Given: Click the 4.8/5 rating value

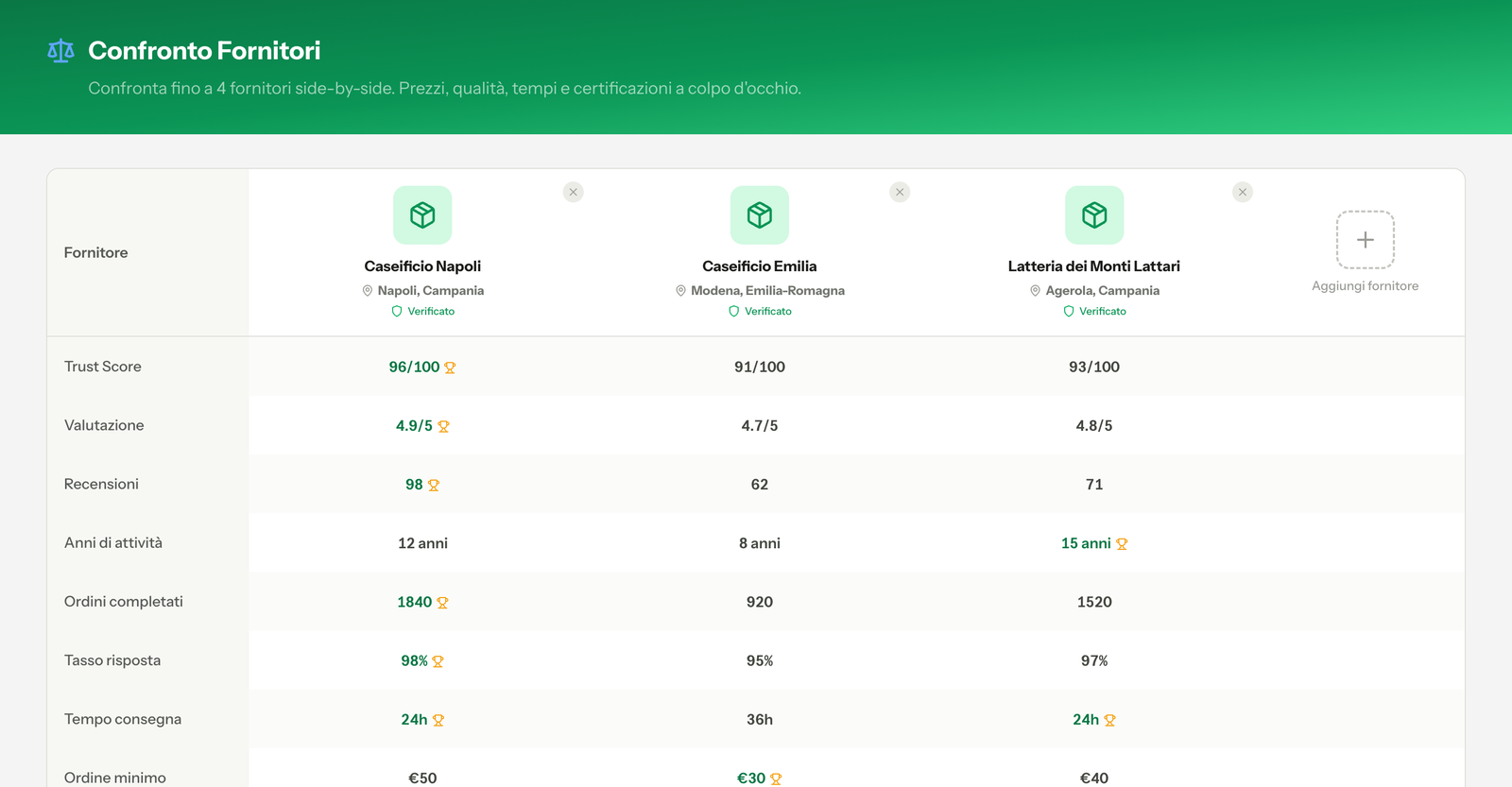Looking at the screenshot, I should (x=1094, y=425).
